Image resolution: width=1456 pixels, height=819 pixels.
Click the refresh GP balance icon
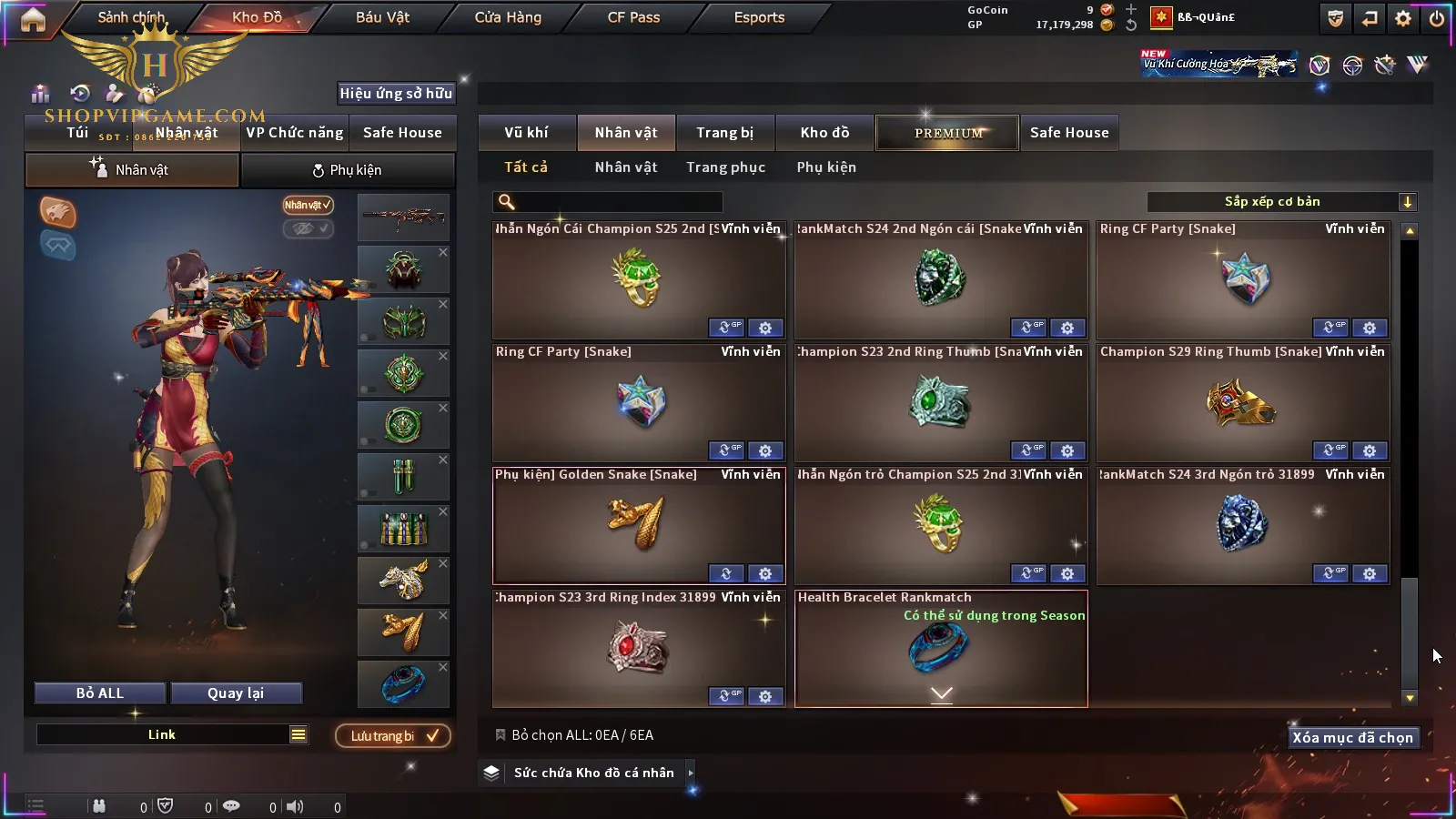(x=1131, y=25)
